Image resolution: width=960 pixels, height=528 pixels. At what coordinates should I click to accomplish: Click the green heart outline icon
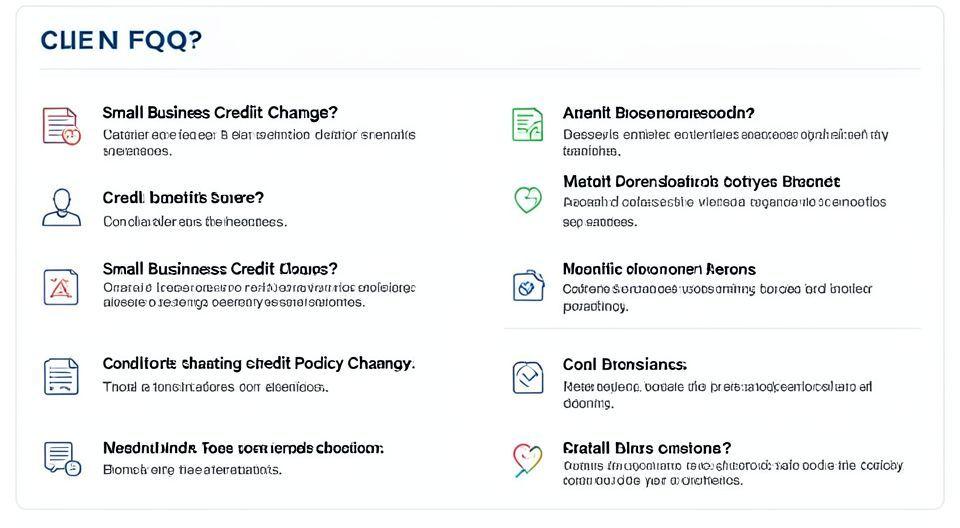coord(527,199)
